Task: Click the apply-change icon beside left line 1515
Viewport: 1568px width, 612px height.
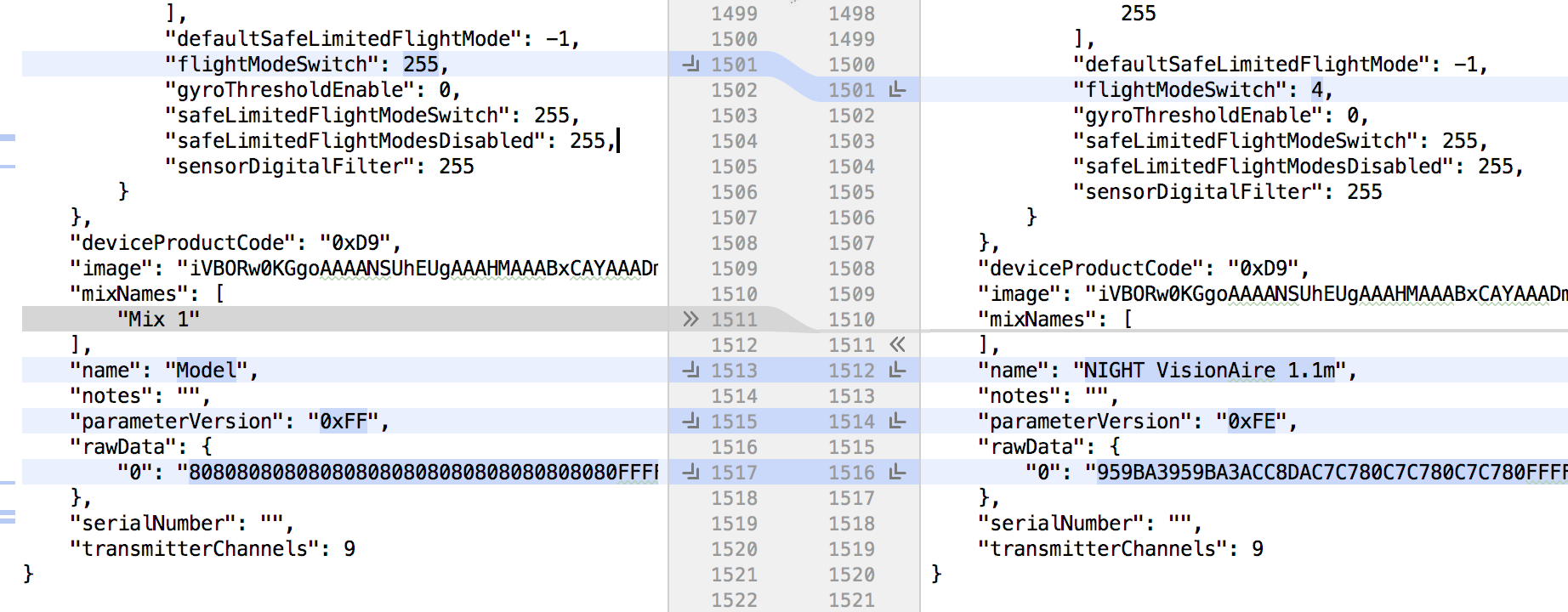Action: point(690,421)
